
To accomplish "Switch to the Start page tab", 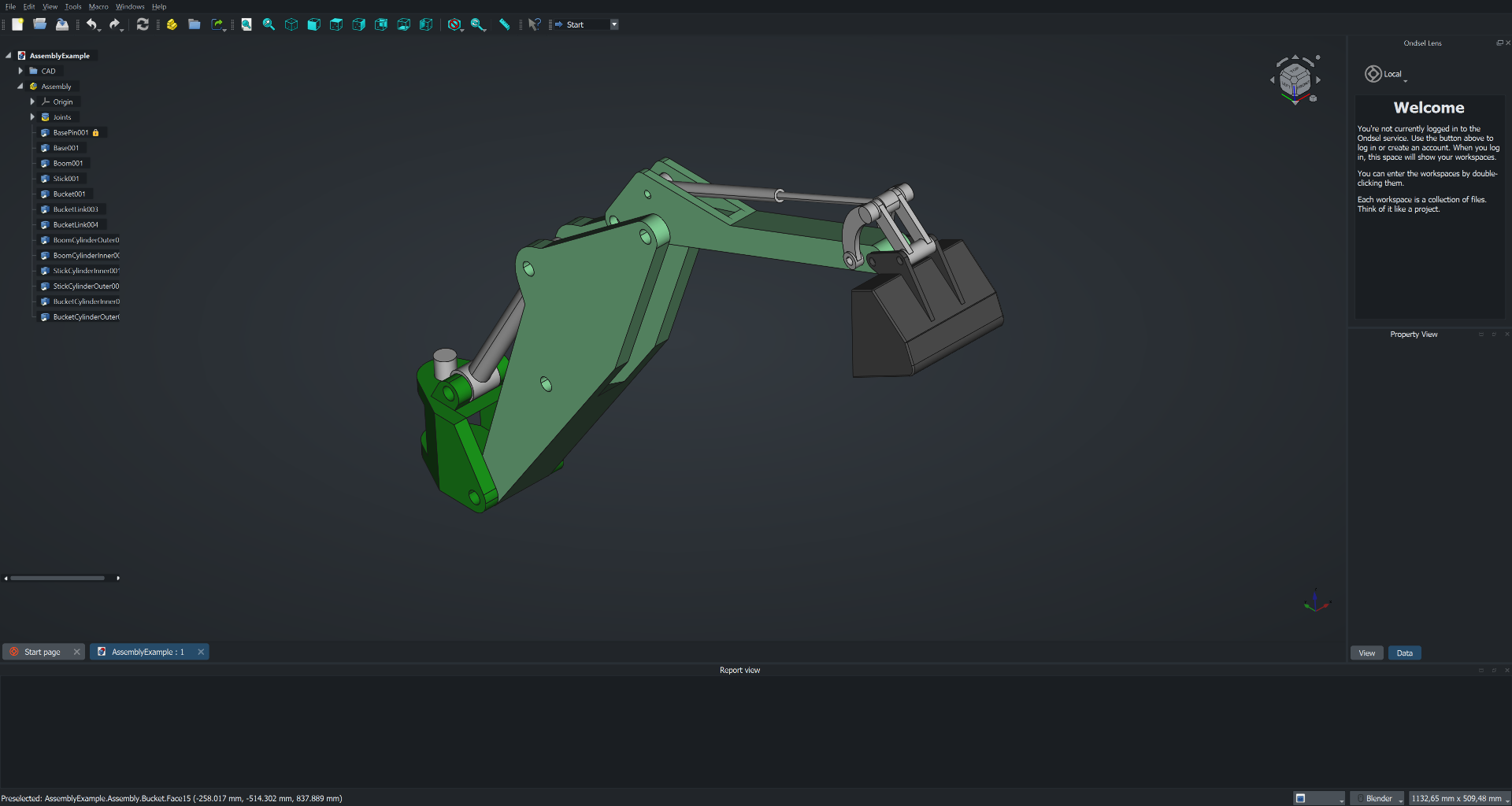I will tap(43, 652).
